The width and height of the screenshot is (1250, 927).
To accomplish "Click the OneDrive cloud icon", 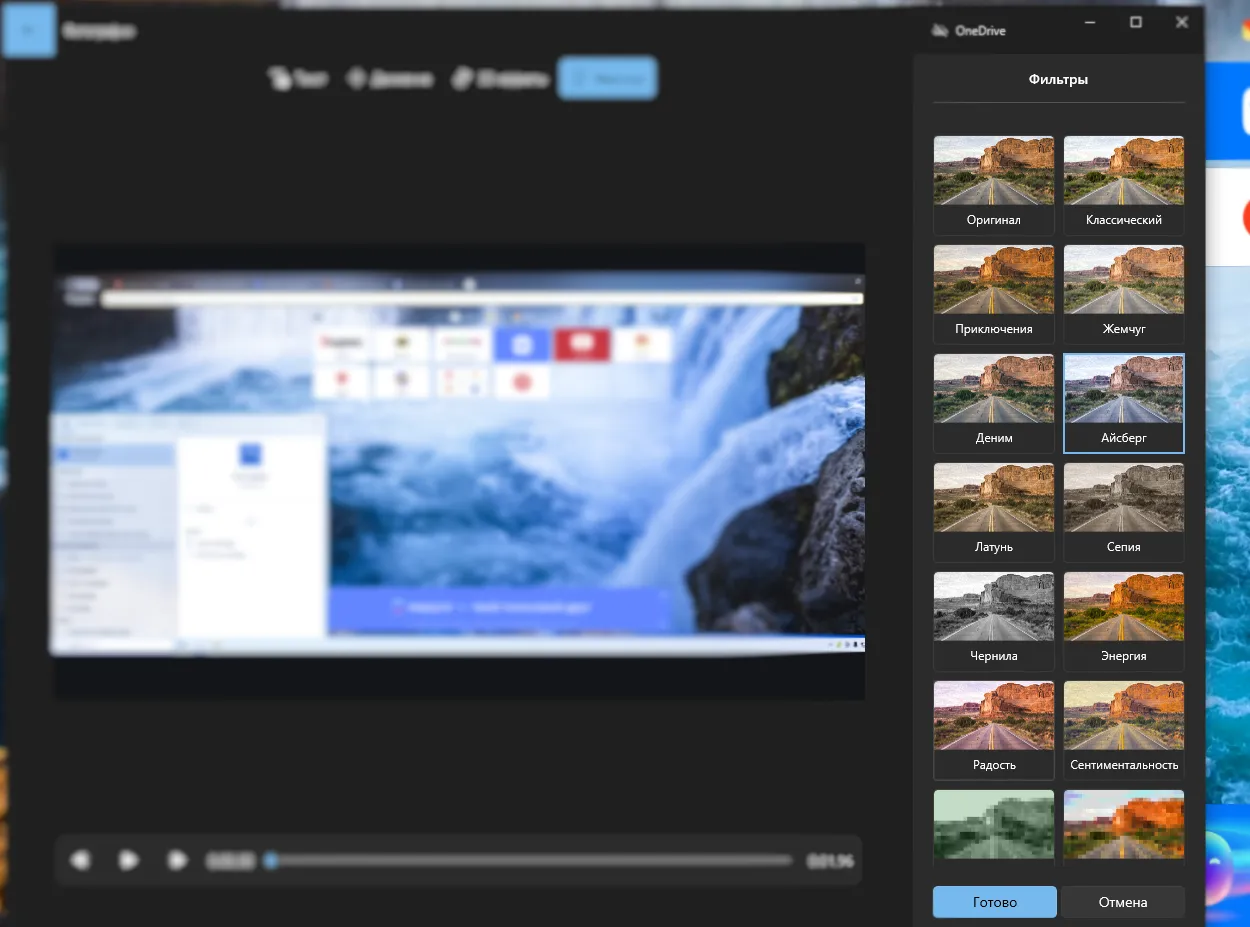I will 939,31.
